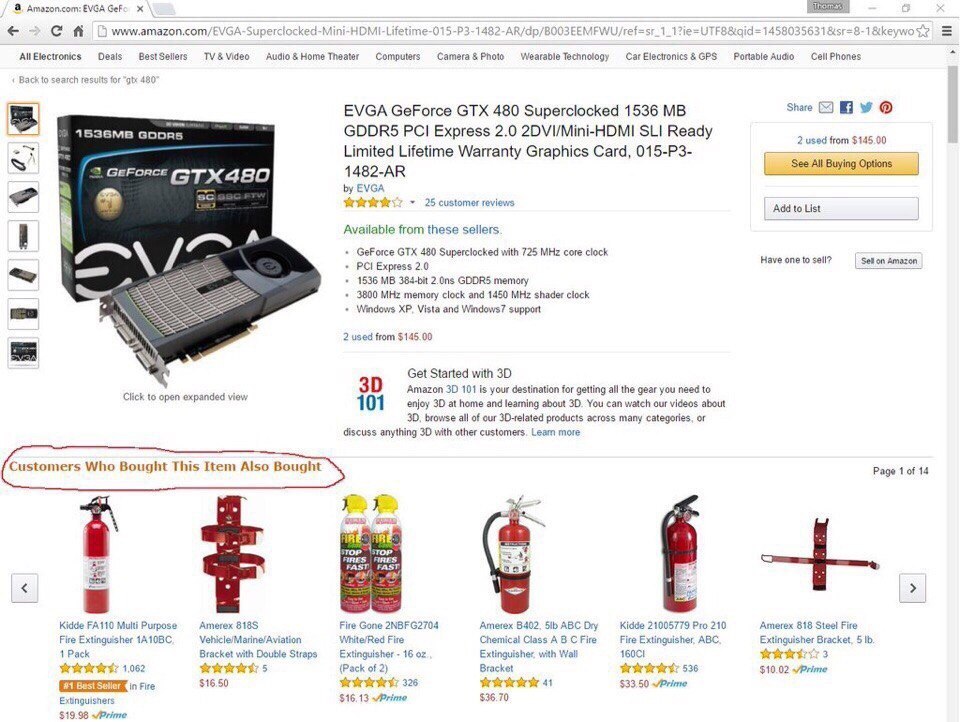Viewport: 960px width, 722px height.
Task: Open Computers navigation item
Action: 398,56
